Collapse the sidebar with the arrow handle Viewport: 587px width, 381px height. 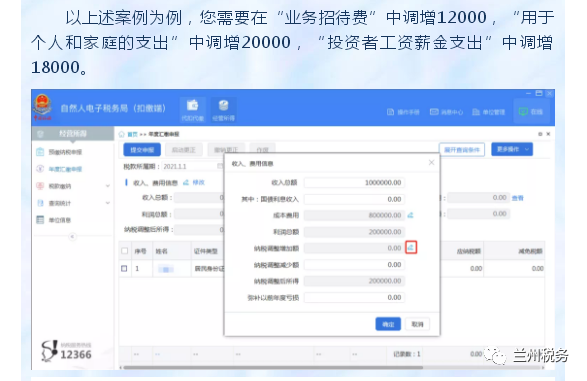coord(72,237)
